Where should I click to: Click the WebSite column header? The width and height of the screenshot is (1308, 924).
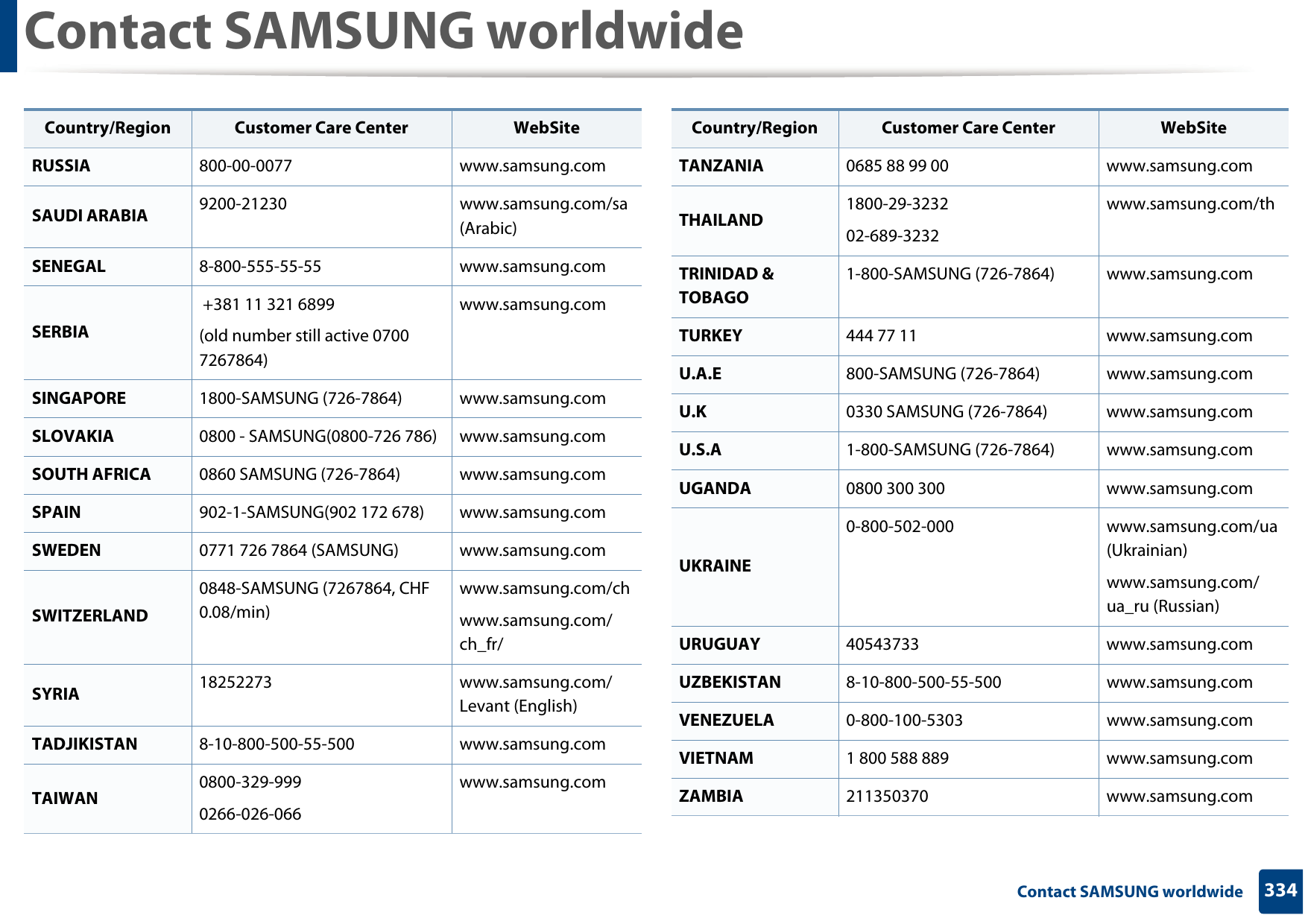pos(546,127)
